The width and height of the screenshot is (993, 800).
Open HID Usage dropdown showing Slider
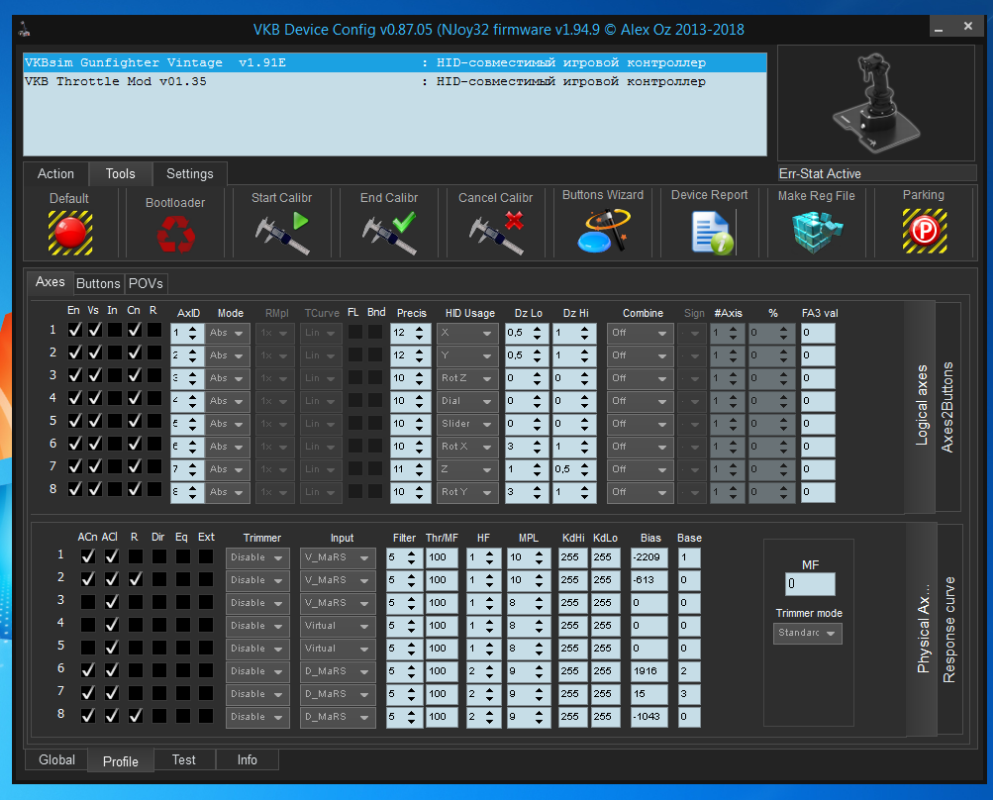[x=466, y=424]
